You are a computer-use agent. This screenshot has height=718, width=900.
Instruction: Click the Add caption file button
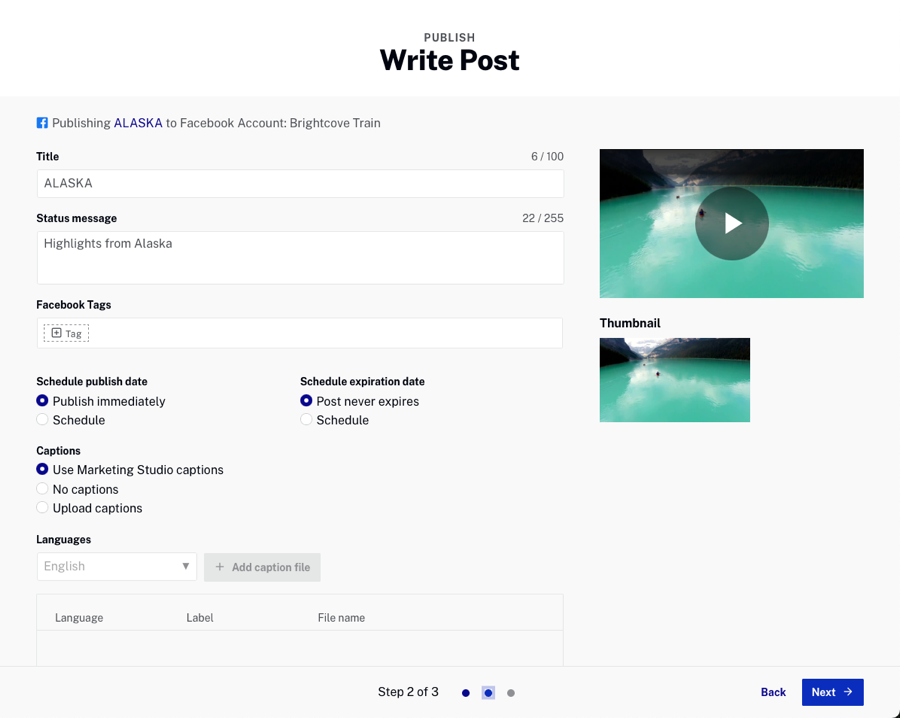point(262,567)
